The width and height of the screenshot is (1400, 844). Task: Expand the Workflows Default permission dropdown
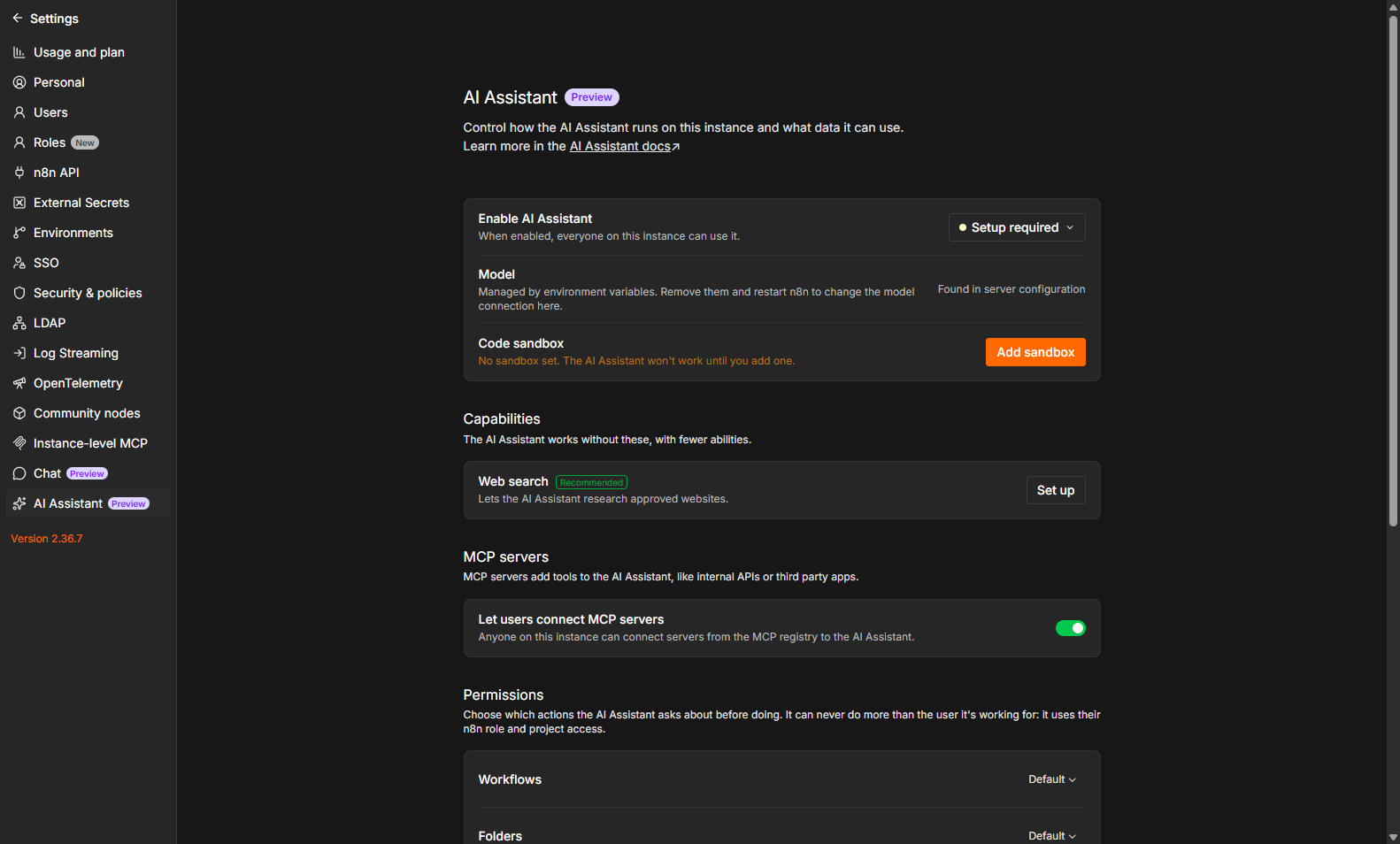[x=1052, y=779]
